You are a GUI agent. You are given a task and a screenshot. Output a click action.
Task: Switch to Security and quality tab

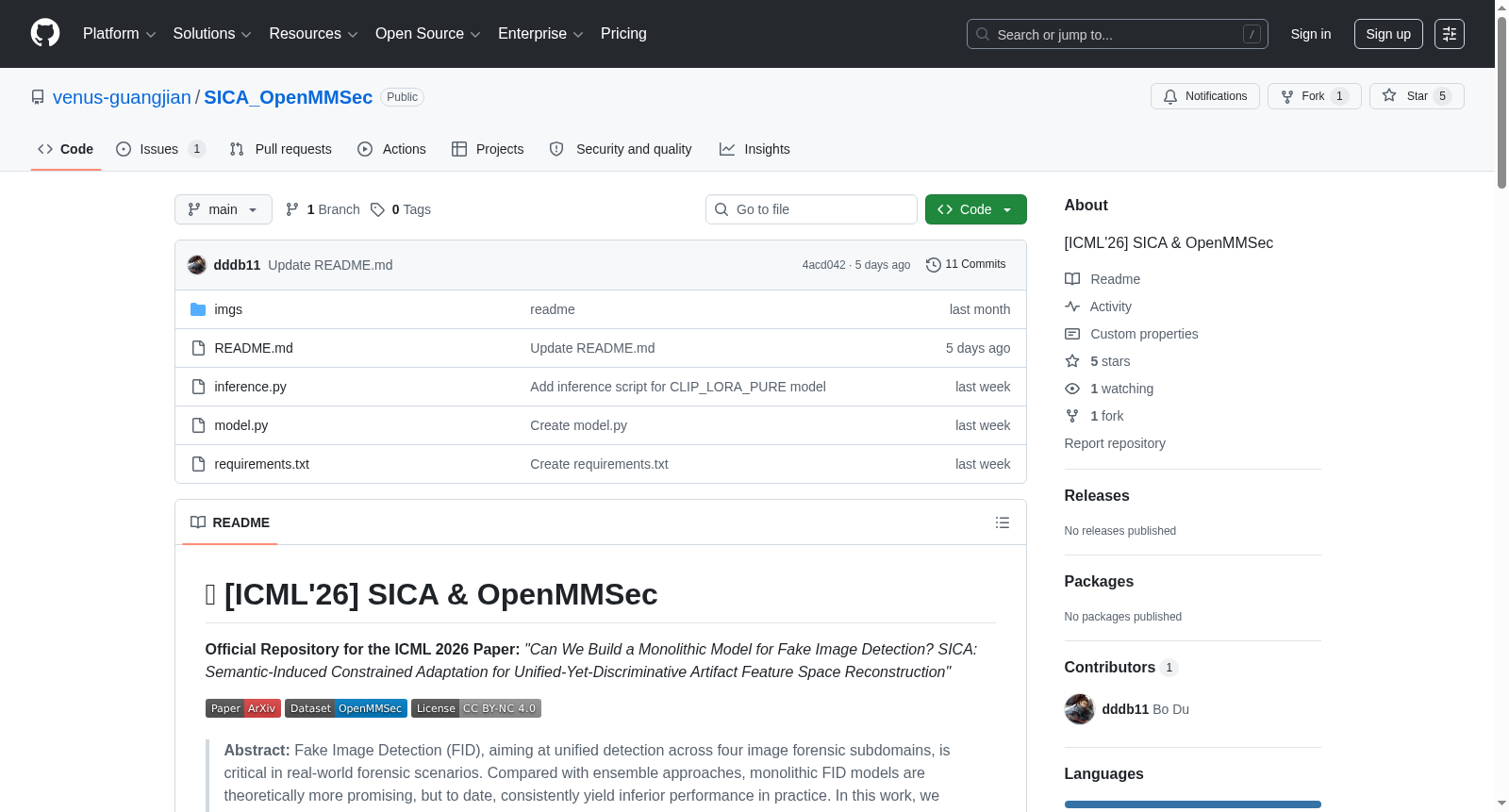coord(621,149)
